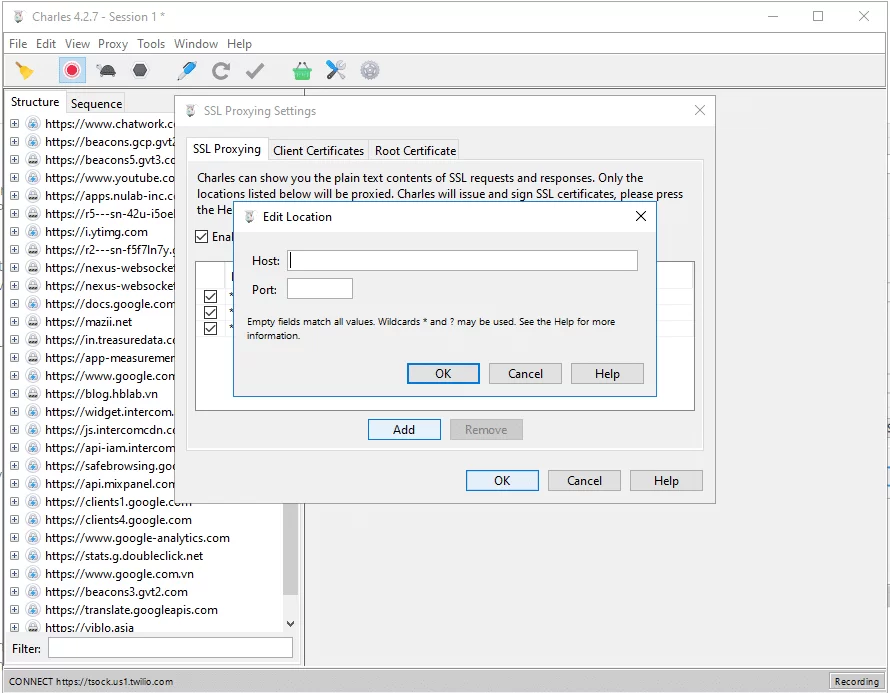Confirm the Edit Location dialog with OK

click(443, 373)
